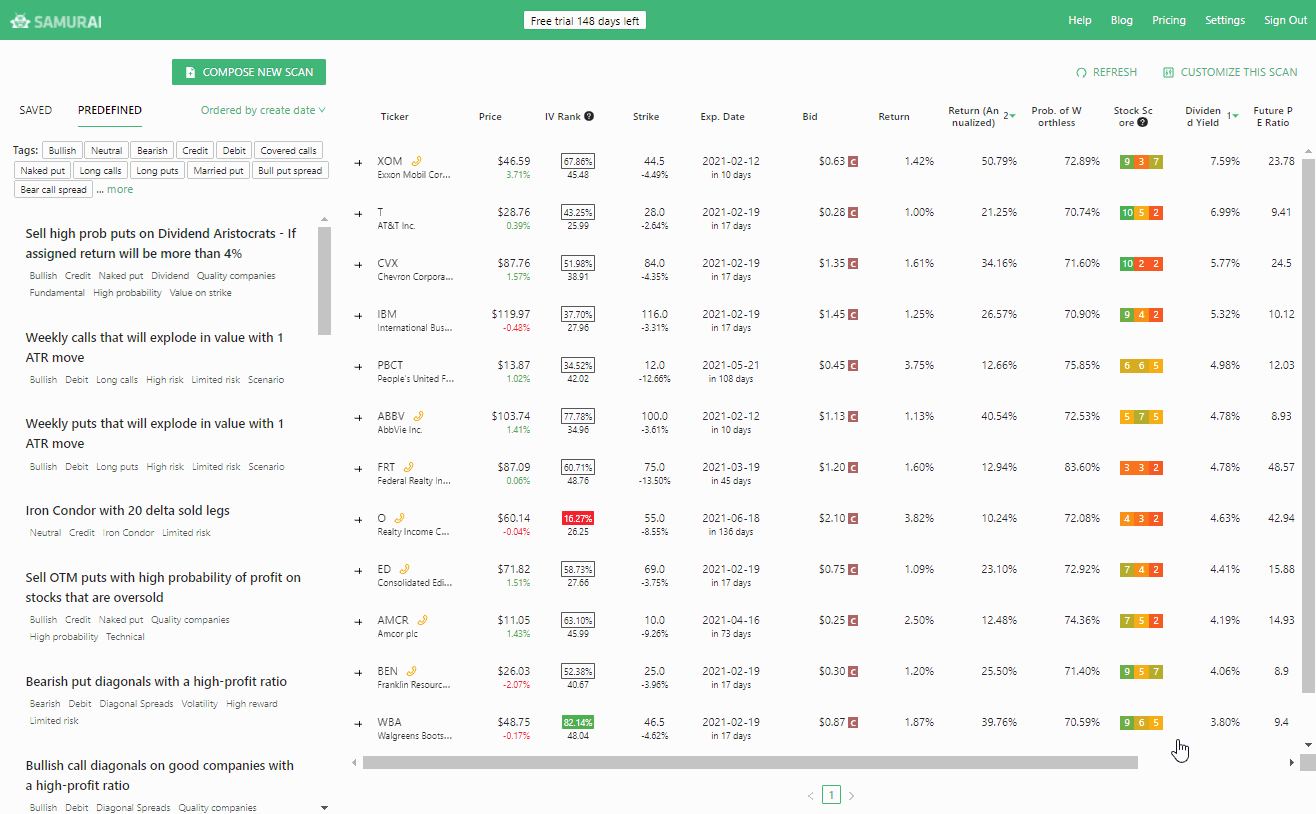This screenshot has width=1316, height=814.
Task: Open the IV Rank help tooltip icon
Action: click(x=589, y=116)
